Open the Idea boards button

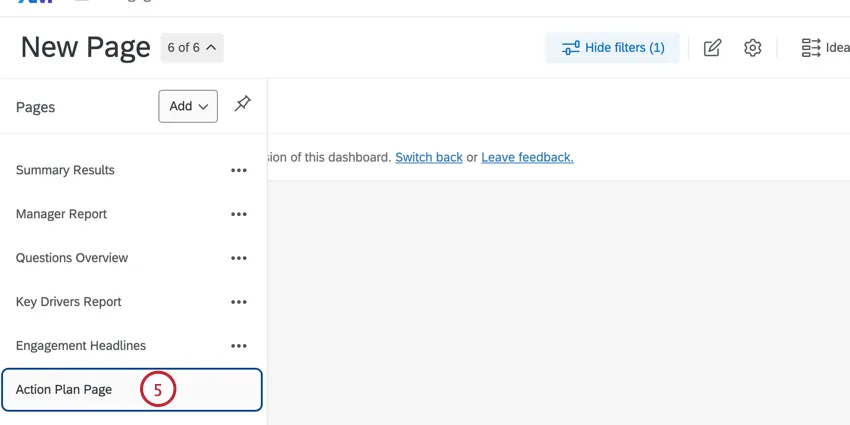pos(825,48)
